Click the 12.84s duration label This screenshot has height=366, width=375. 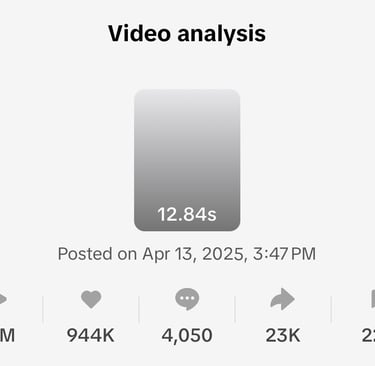[187, 214]
